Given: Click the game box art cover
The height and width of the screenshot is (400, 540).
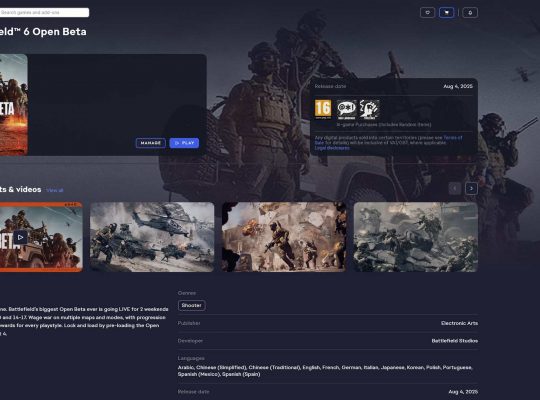Looking at the screenshot, I should tap(13, 104).
